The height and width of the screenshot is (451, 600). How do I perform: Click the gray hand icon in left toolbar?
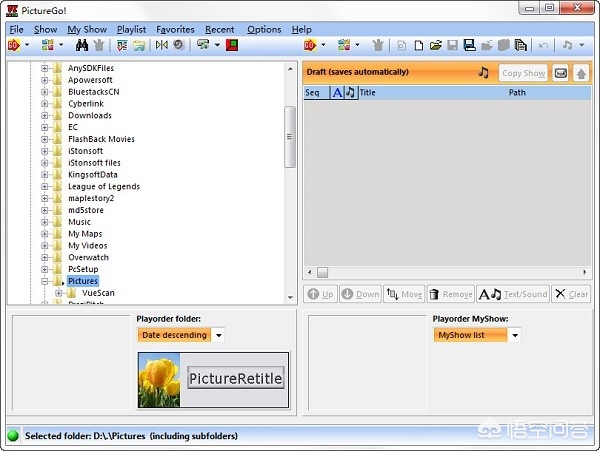tap(99, 45)
